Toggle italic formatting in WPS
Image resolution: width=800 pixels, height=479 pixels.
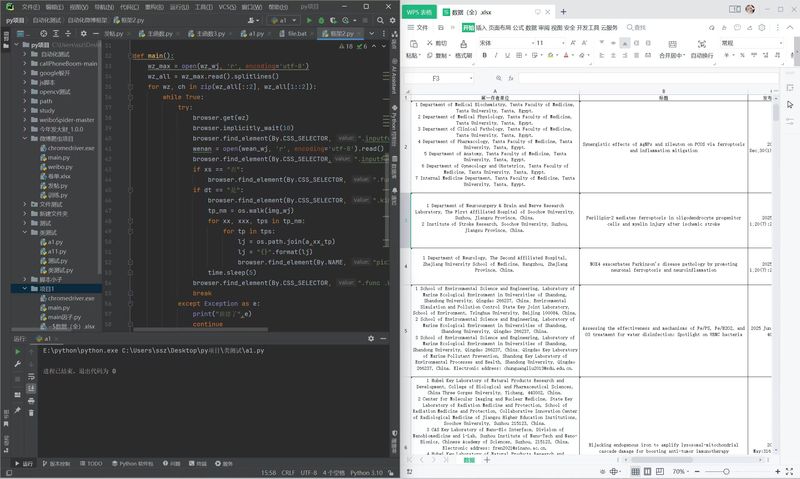[495, 55]
